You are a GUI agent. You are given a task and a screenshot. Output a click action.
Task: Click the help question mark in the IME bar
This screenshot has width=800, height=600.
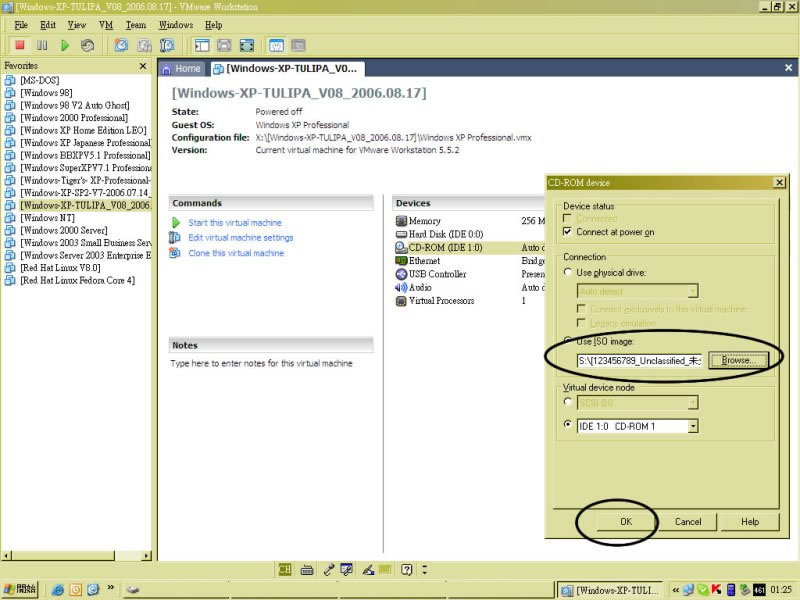pyautogui.click(x=406, y=569)
